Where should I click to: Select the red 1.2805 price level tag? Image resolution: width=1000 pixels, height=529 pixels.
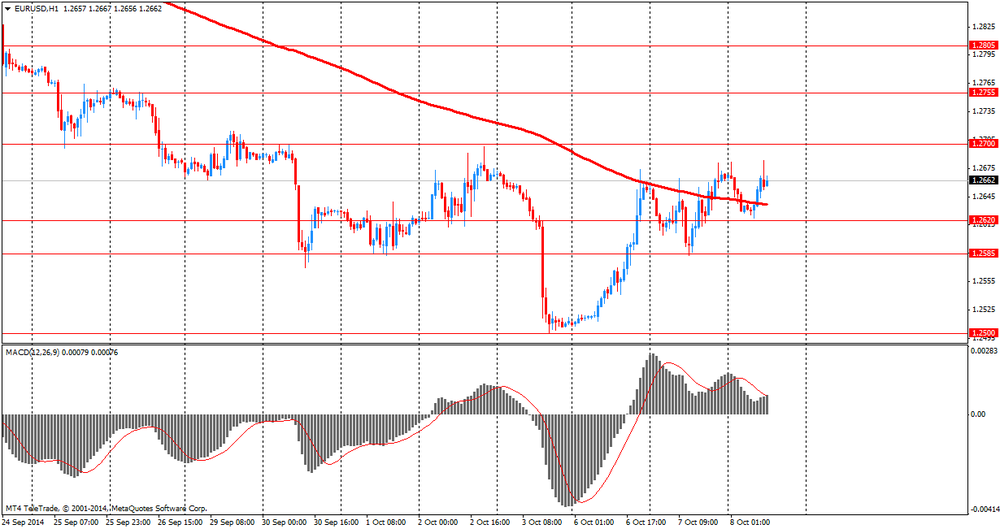pyautogui.click(x=983, y=46)
